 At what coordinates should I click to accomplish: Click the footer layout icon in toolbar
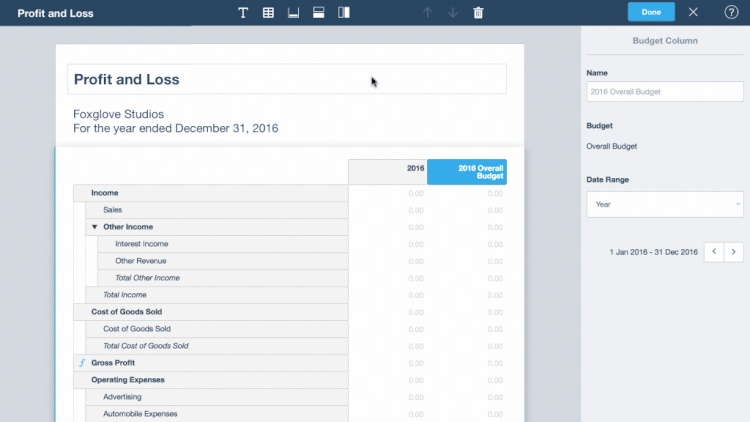click(x=293, y=13)
